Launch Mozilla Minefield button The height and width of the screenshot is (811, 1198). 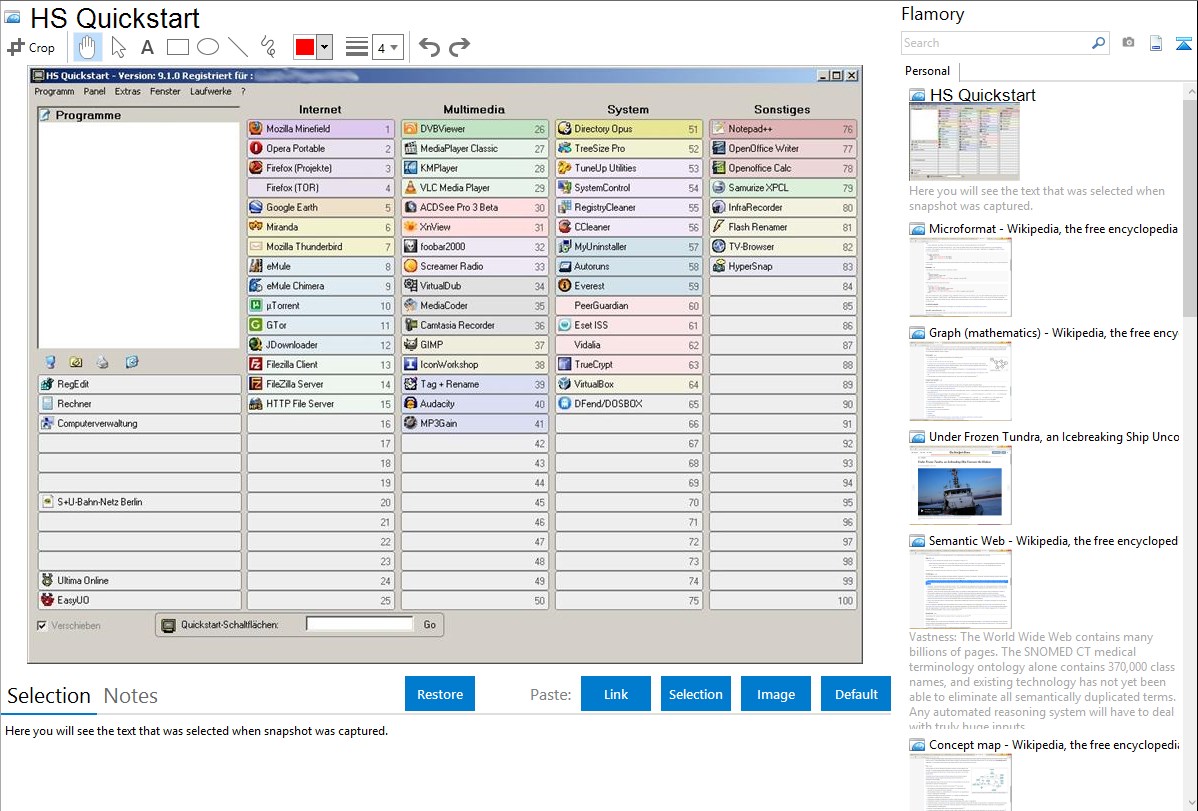pyautogui.click(x=321, y=128)
